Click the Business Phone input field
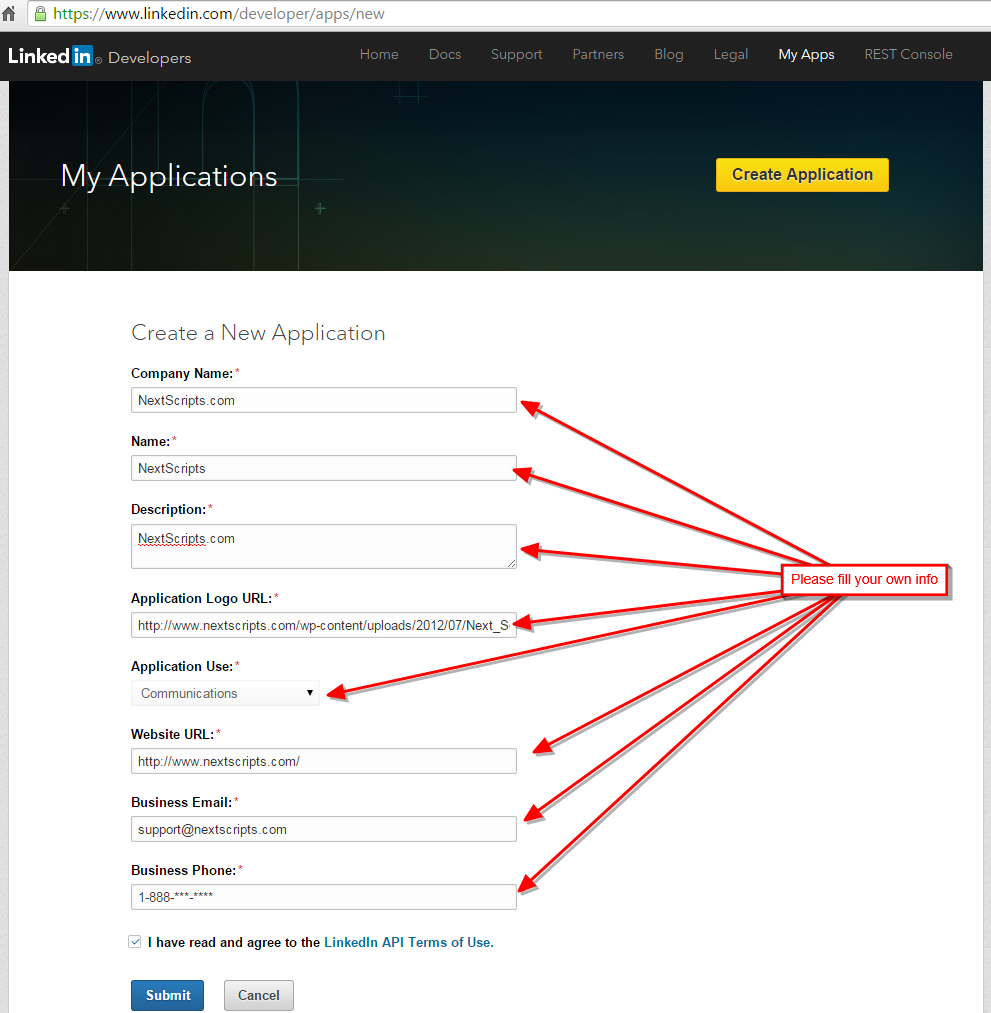This screenshot has width=991, height=1013. tap(324, 897)
